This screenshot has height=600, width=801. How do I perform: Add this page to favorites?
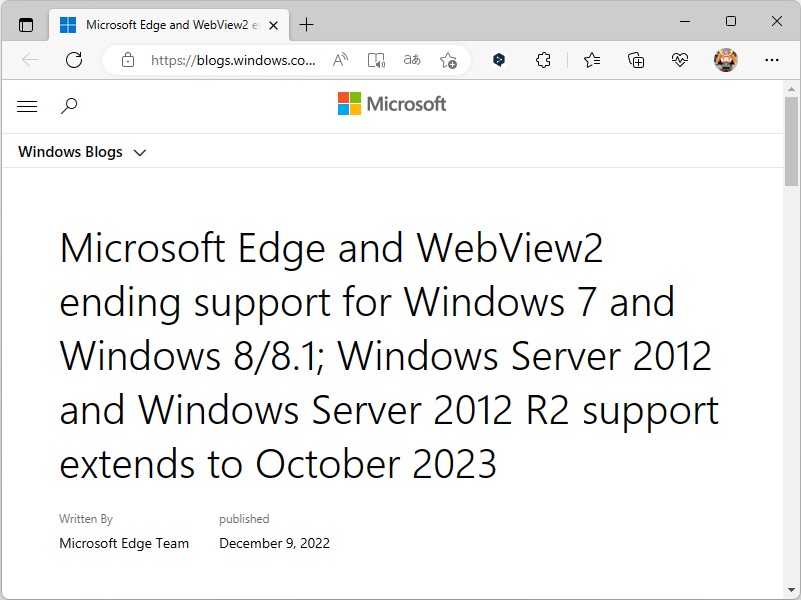coord(450,60)
